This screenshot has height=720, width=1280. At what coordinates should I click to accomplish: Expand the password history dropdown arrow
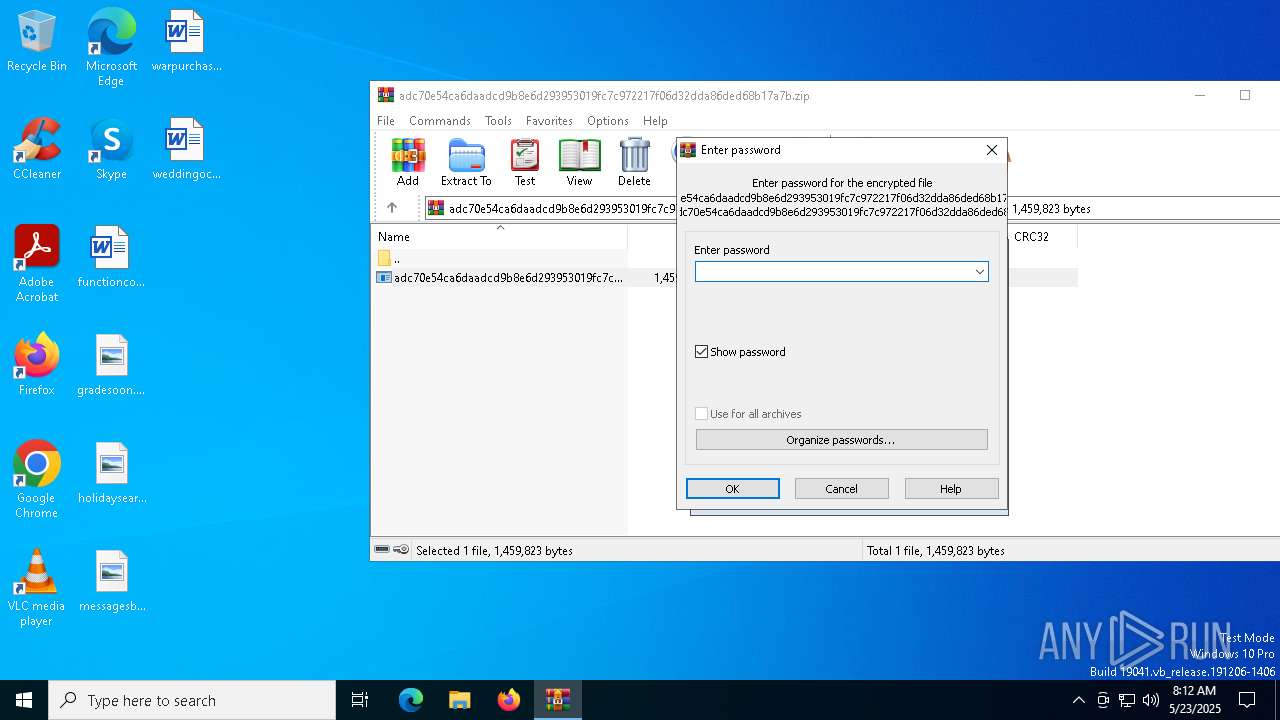pyautogui.click(x=980, y=272)
